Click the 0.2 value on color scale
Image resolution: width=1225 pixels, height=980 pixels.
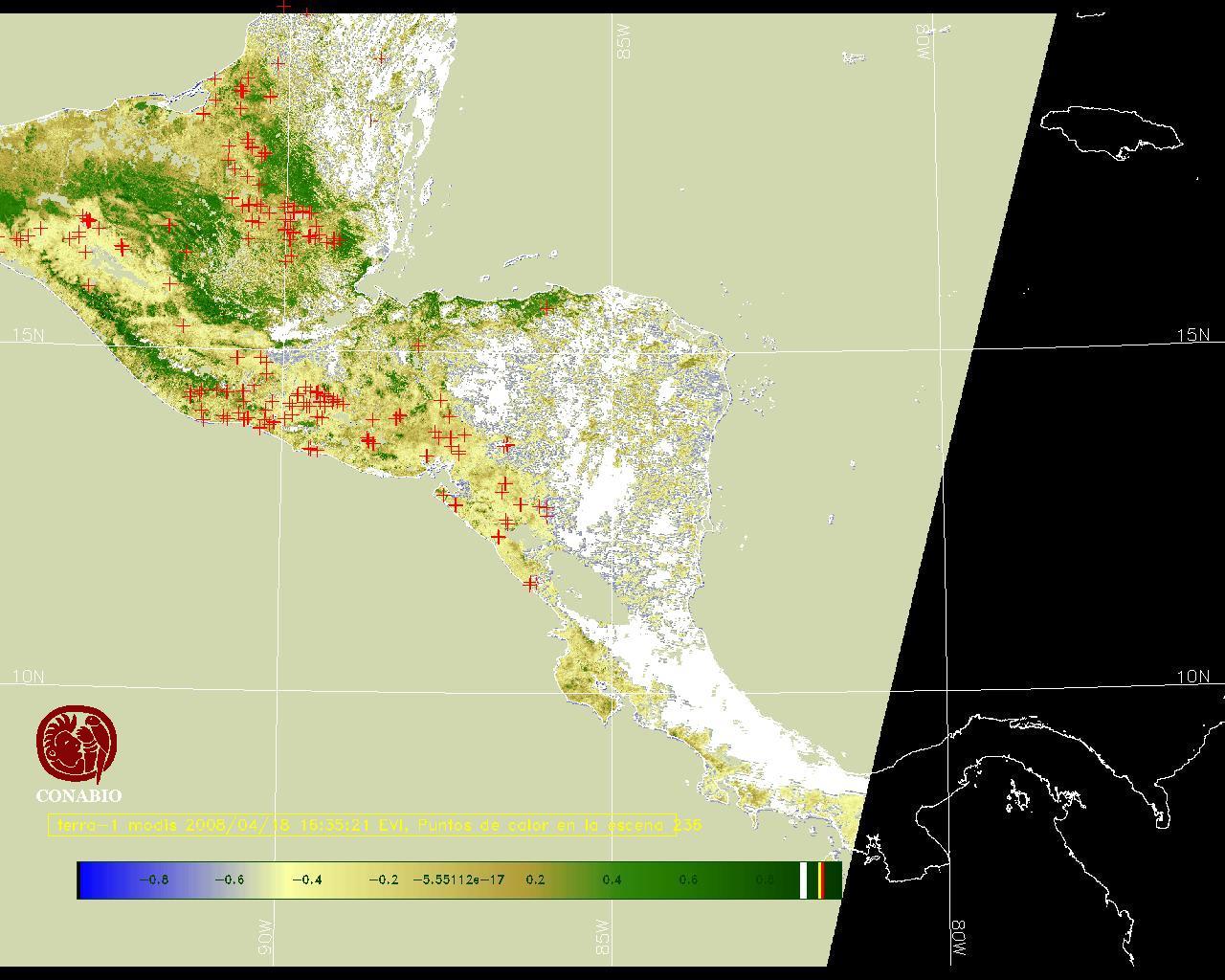tap(535, 880)
